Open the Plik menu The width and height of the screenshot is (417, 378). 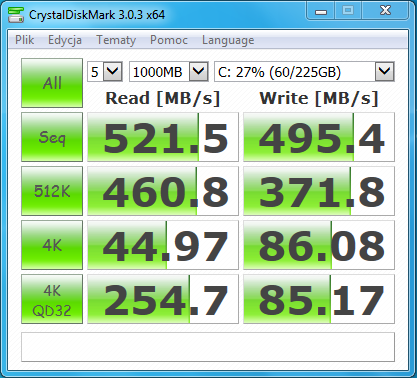[24, 40]
